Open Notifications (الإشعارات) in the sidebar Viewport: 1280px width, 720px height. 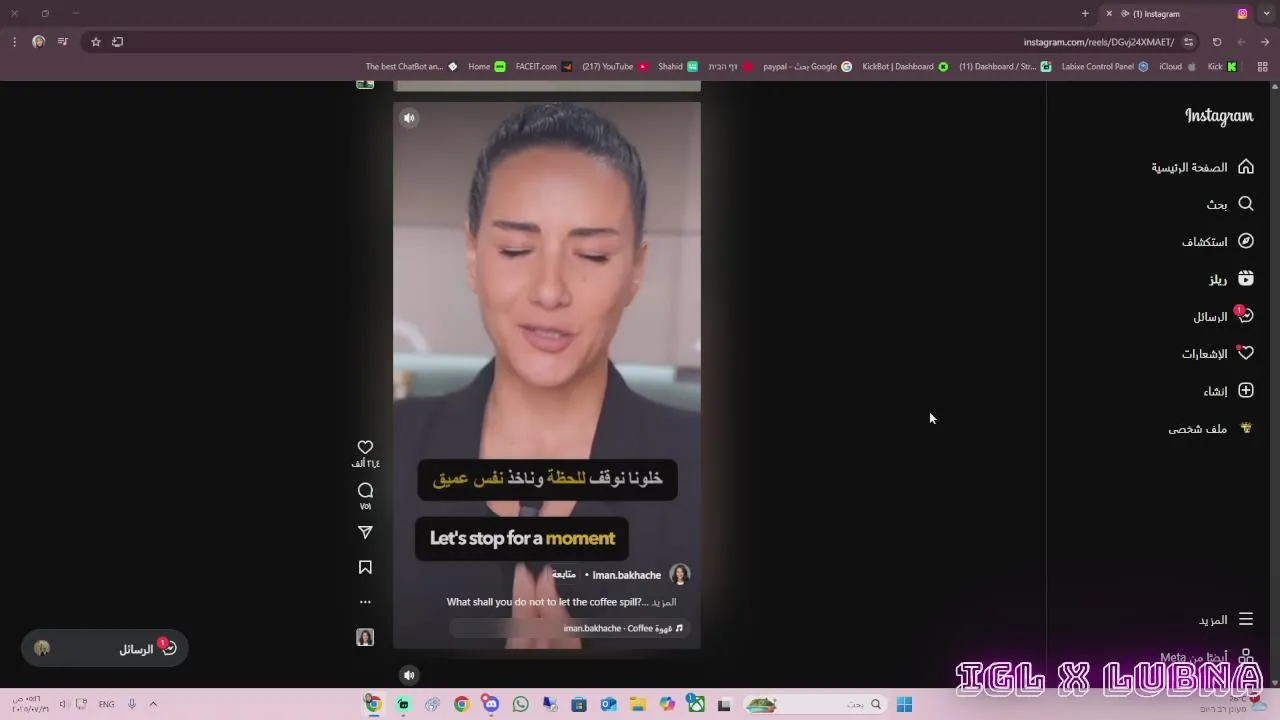pos(1218,353)
